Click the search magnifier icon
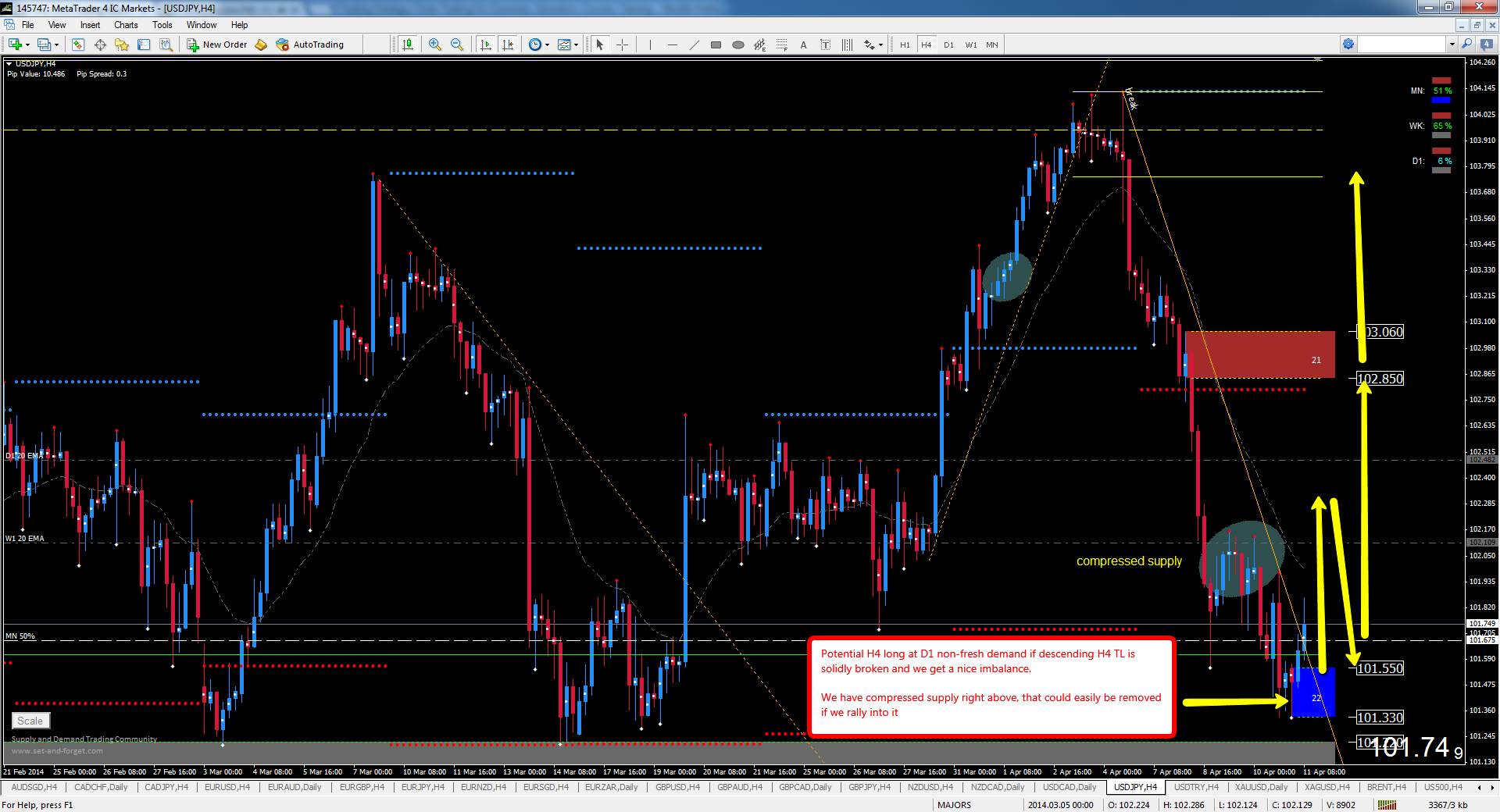1500x812 pixels. (x=1466, y=45)
